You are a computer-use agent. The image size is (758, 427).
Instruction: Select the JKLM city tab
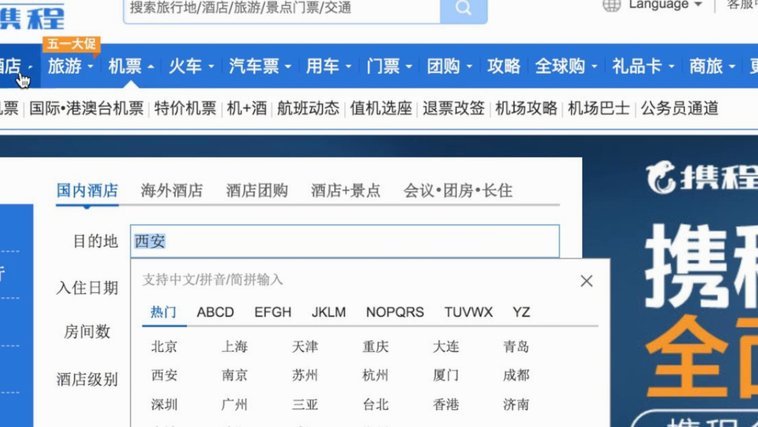click(x=329, y=312)
